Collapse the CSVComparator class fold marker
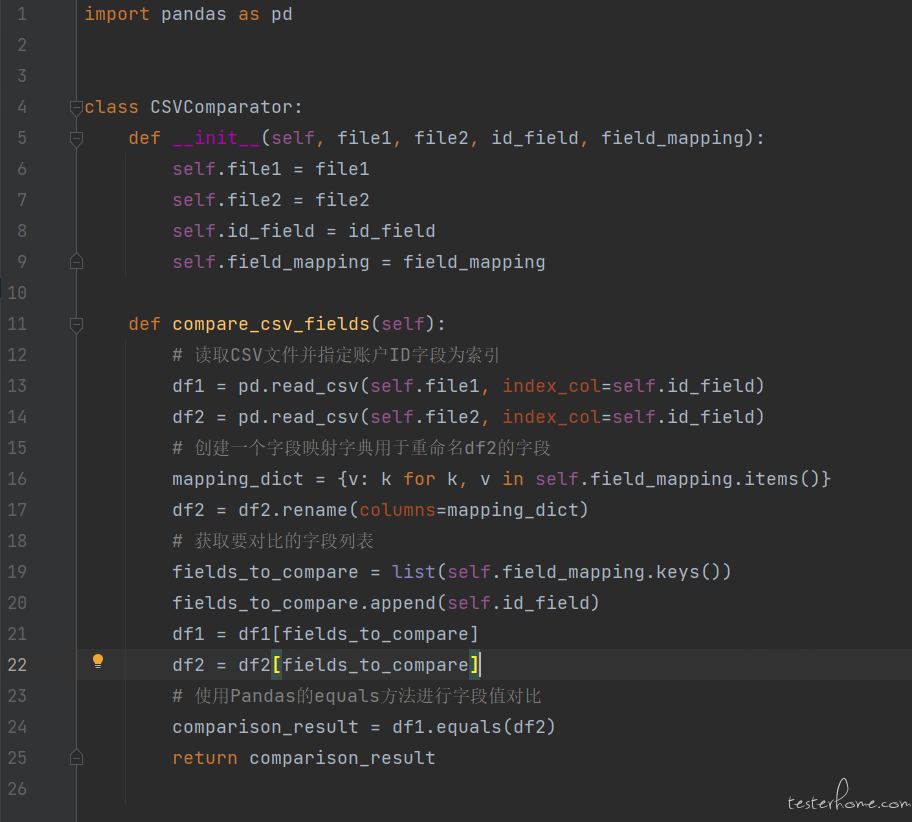Image resolution: width=912 pixels, height=822 pixels. [x=76, y=108]
